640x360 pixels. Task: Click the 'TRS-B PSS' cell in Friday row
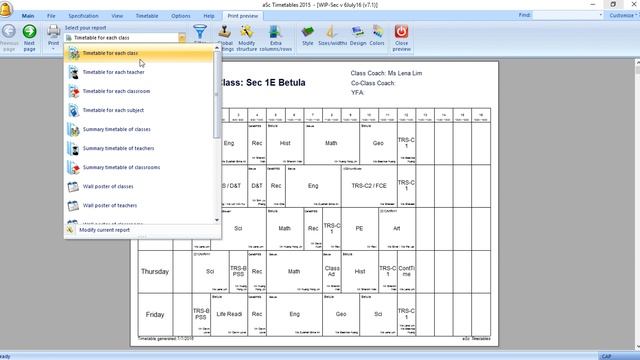(x=201, y=314)
